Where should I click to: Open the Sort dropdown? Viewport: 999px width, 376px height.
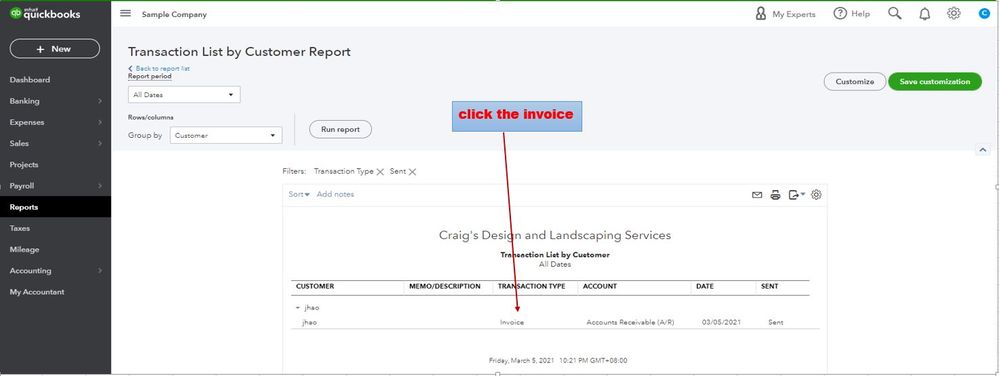tap(299, 194)
